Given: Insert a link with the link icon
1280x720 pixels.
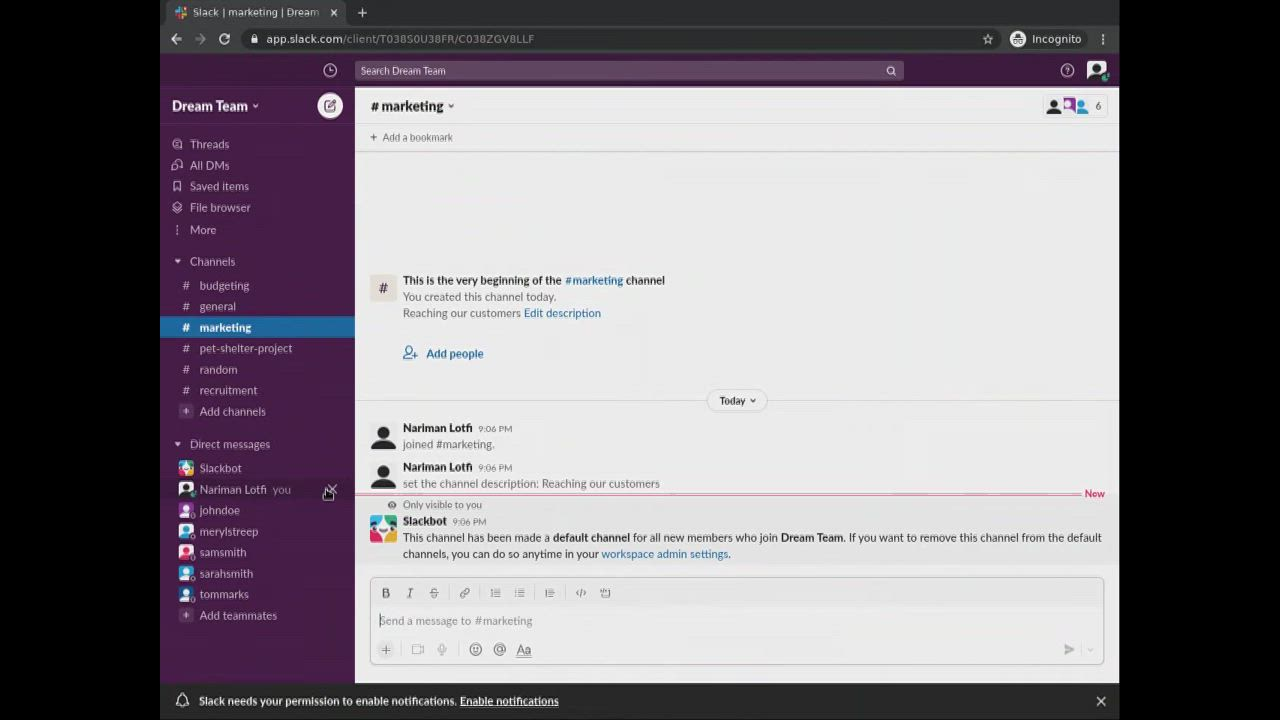Looking at the screenshot, I should point(464,593).
